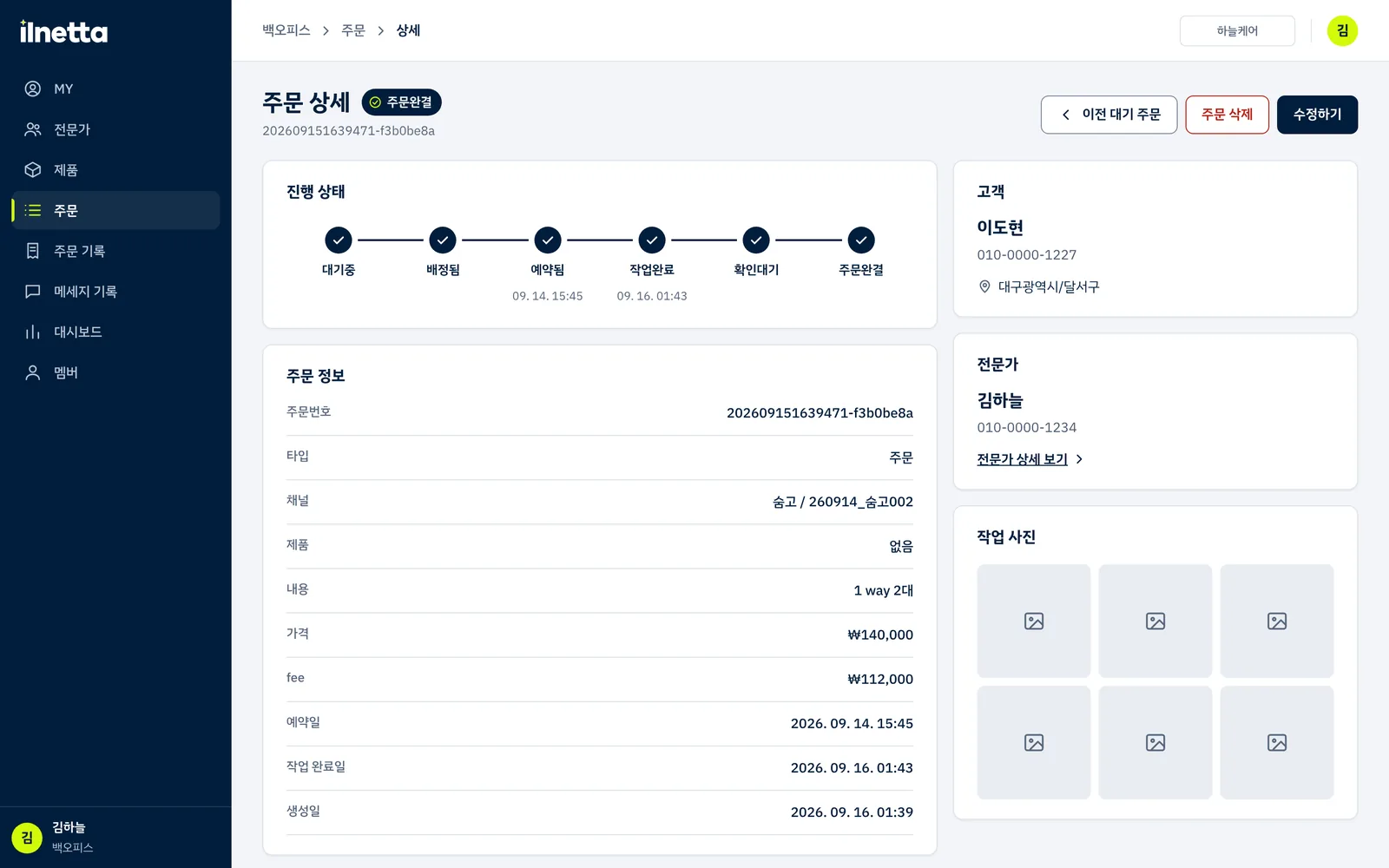
Task: Open 전문가 상세 보기 link
Action: pos(1022,459)
